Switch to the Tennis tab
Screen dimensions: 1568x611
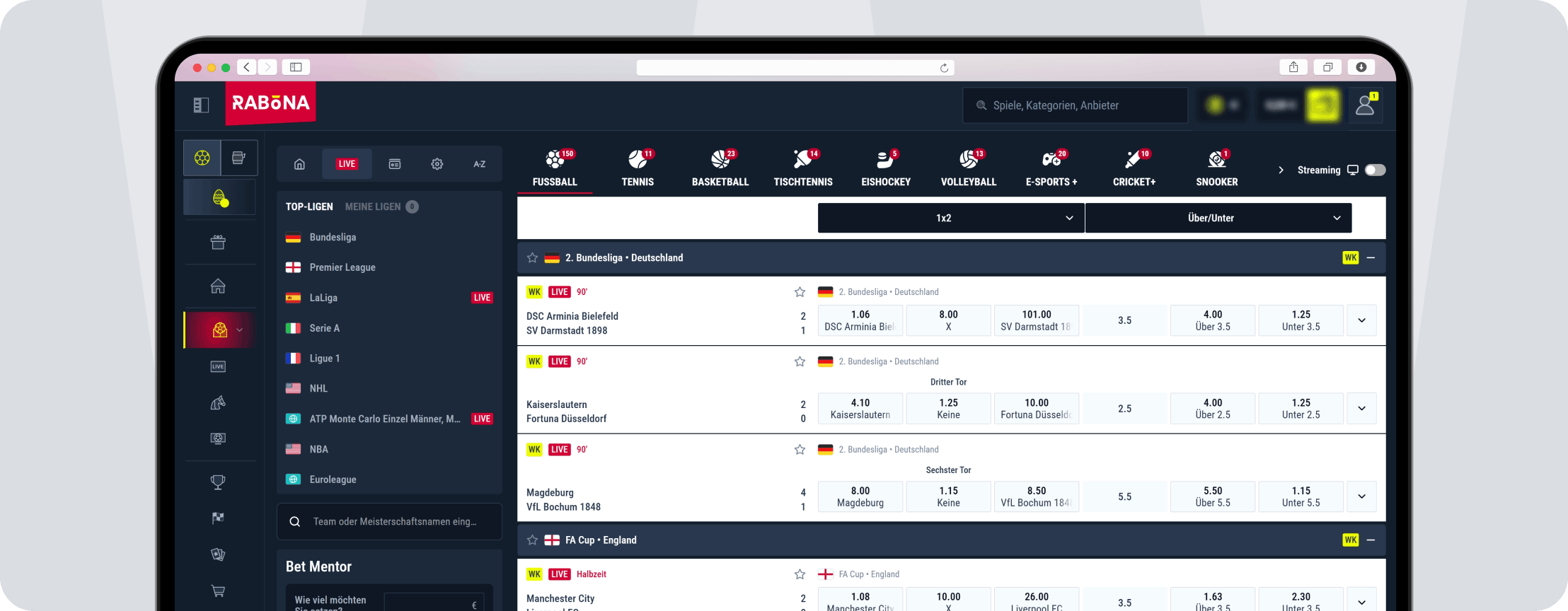(638, 168)
